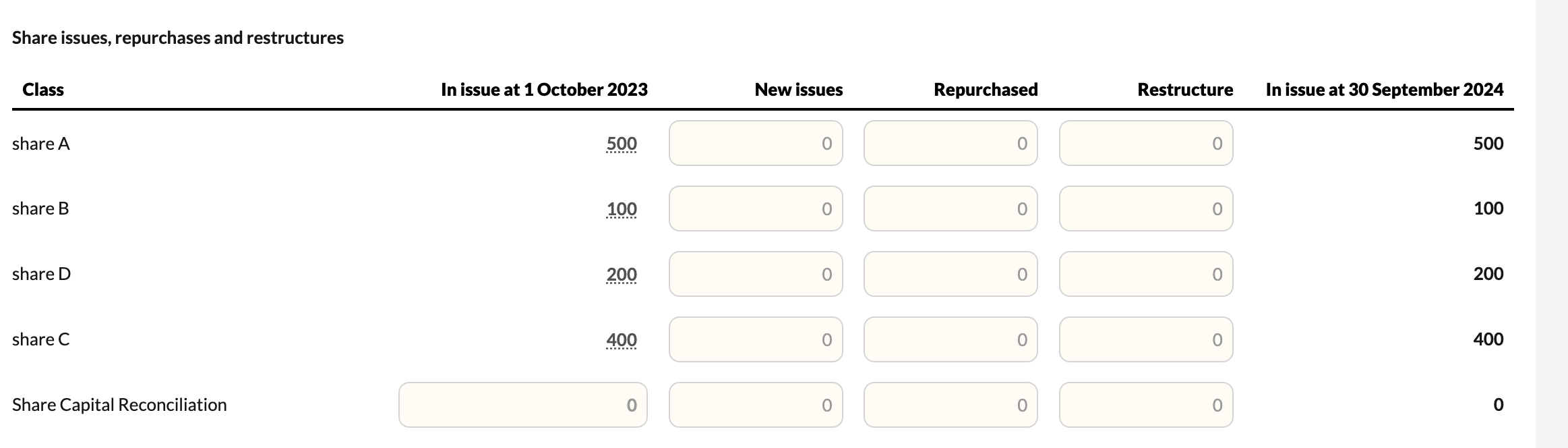Open the underlined 500 opening value for share A
This screenshot has height=448, width=1568.
(622, 144)
